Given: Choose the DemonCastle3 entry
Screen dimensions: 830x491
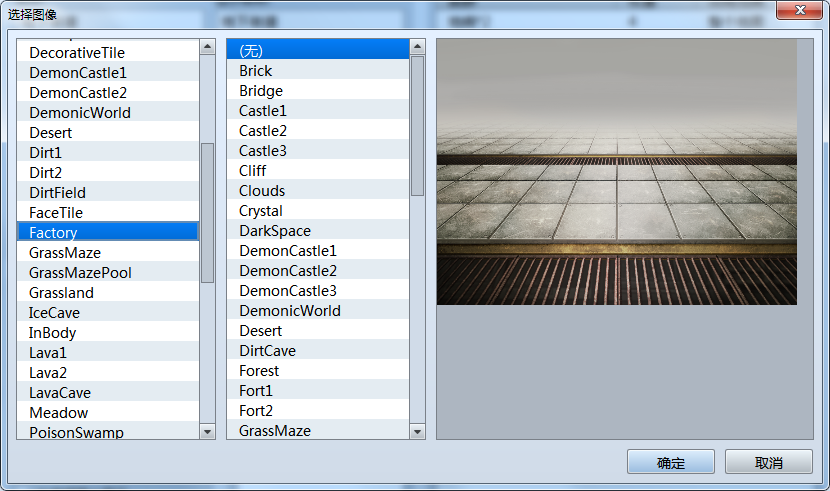Looking at the screenshot, I should [318, 290].
